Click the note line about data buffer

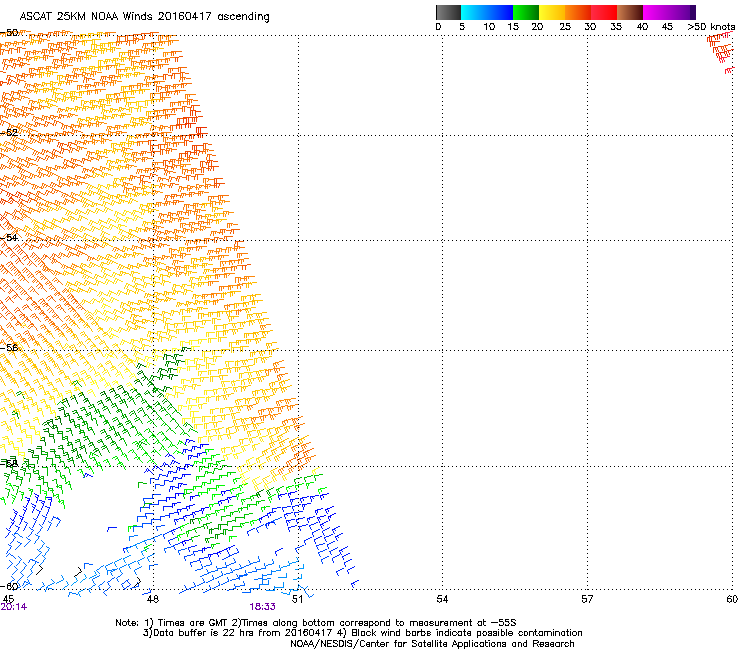(x=362, y=633)
